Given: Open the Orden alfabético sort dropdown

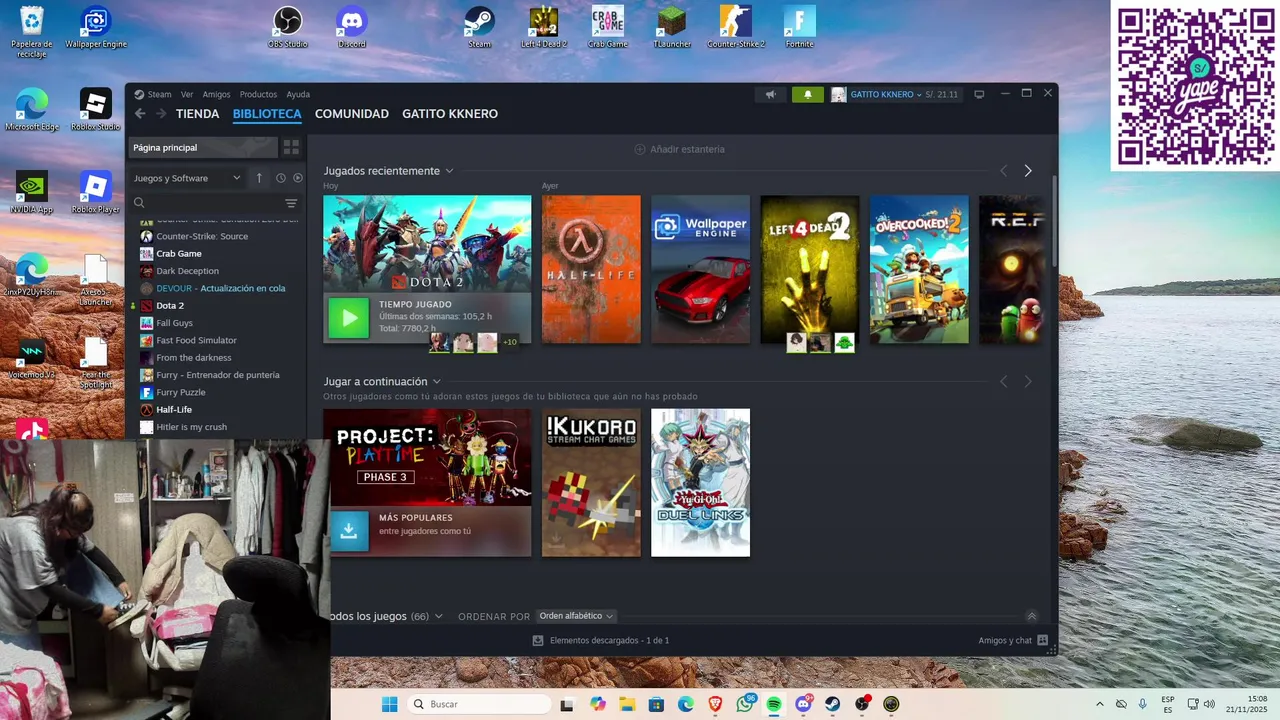Looking at the screenshot, I should pos(577,616).
